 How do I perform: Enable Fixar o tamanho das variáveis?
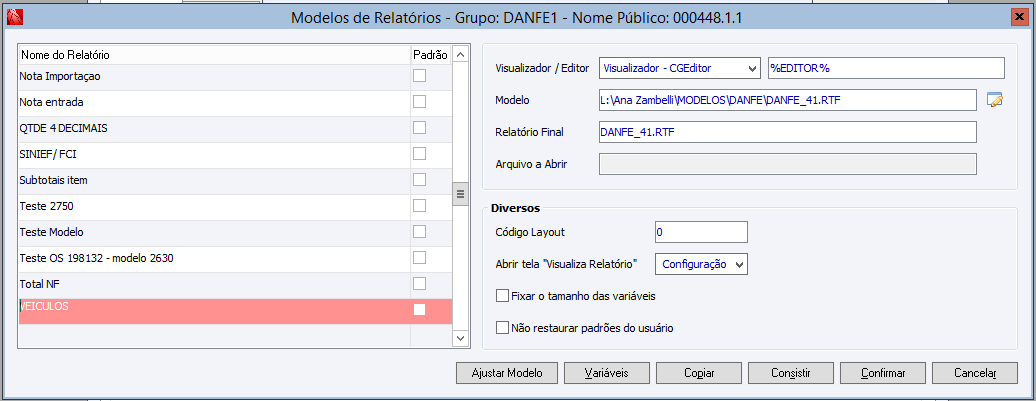pos(503,296)
